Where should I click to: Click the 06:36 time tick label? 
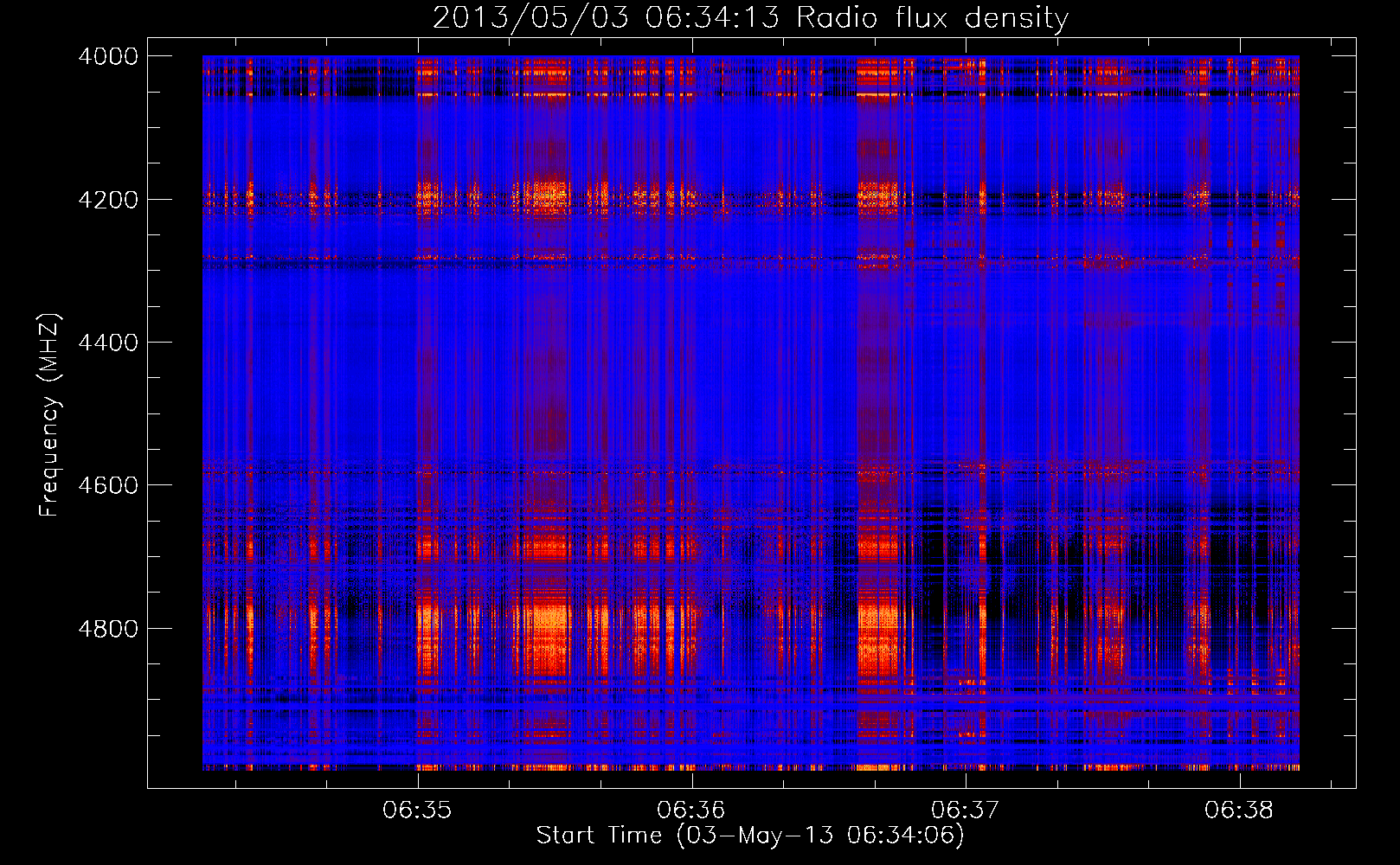coord(691,810)
